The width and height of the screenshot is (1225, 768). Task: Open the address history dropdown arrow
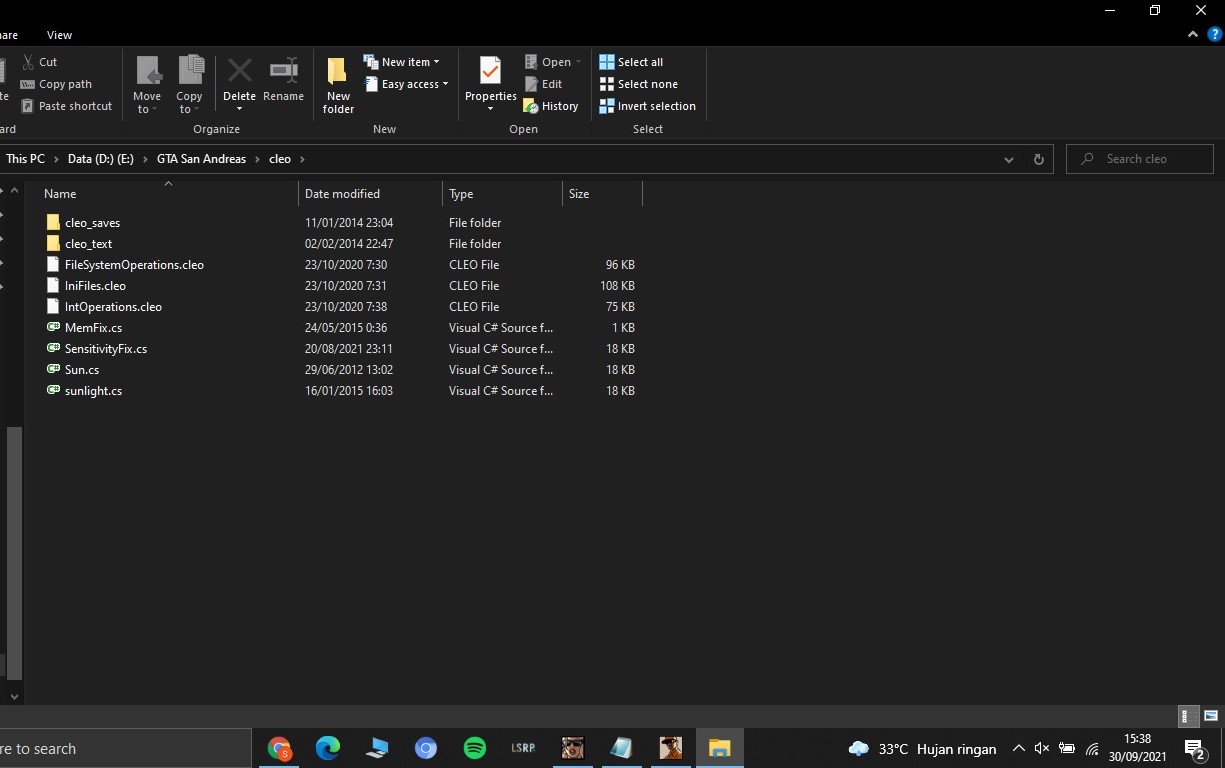click(x=1009, y=159)
